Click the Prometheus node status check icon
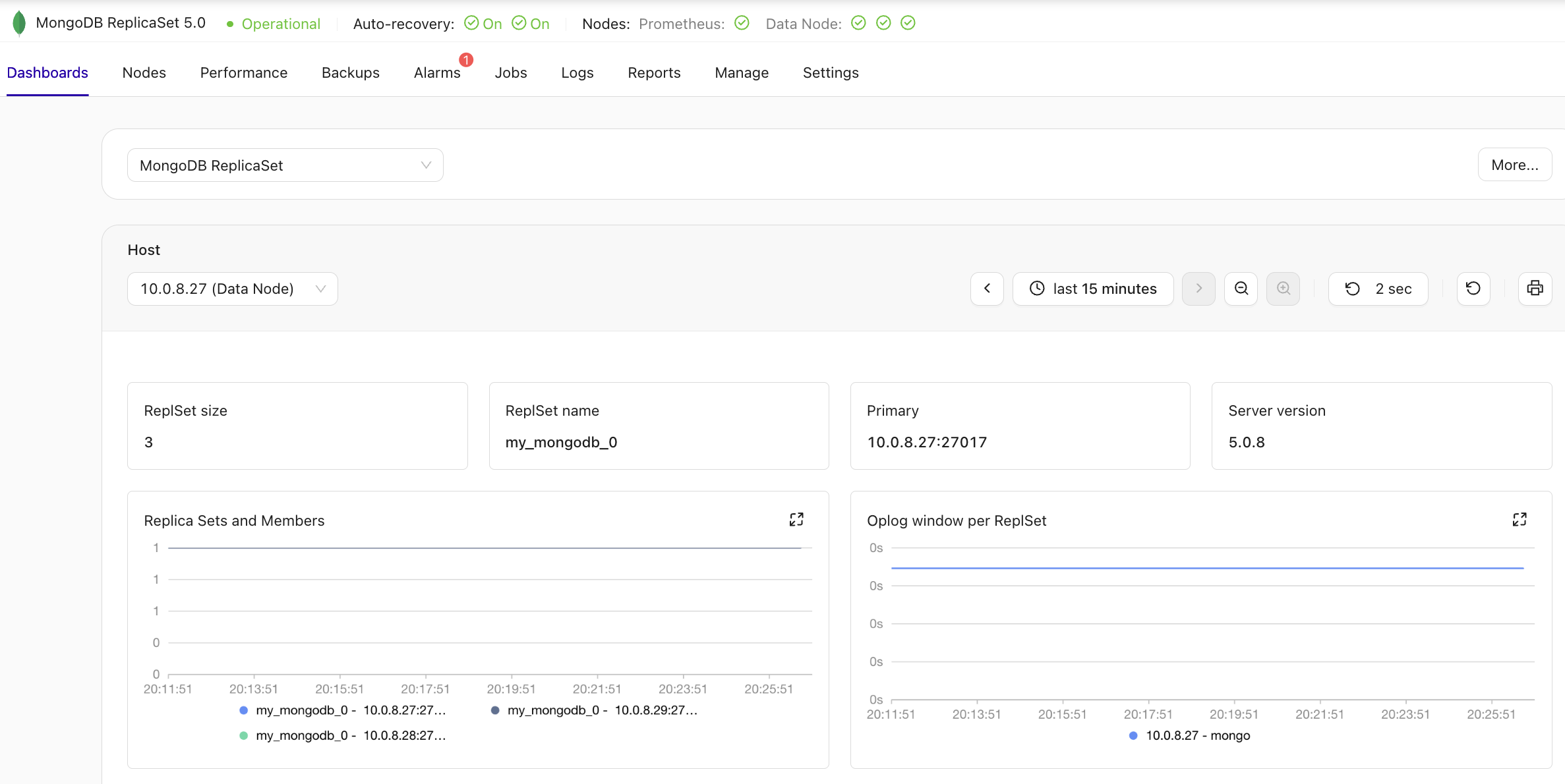Screen dimensions: 1565x784 click(742, 23)
